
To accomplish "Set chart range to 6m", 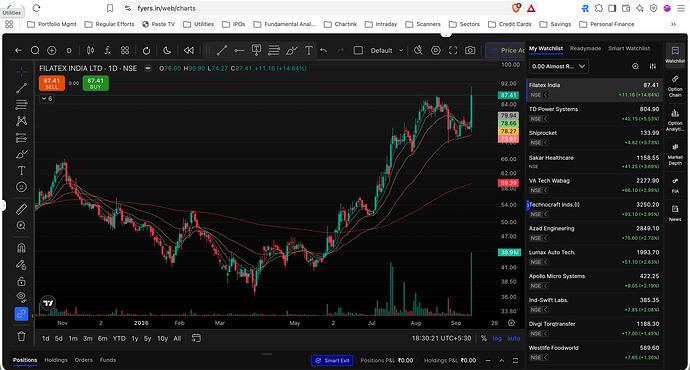I will pyautogui.click(x=103, y=338).
